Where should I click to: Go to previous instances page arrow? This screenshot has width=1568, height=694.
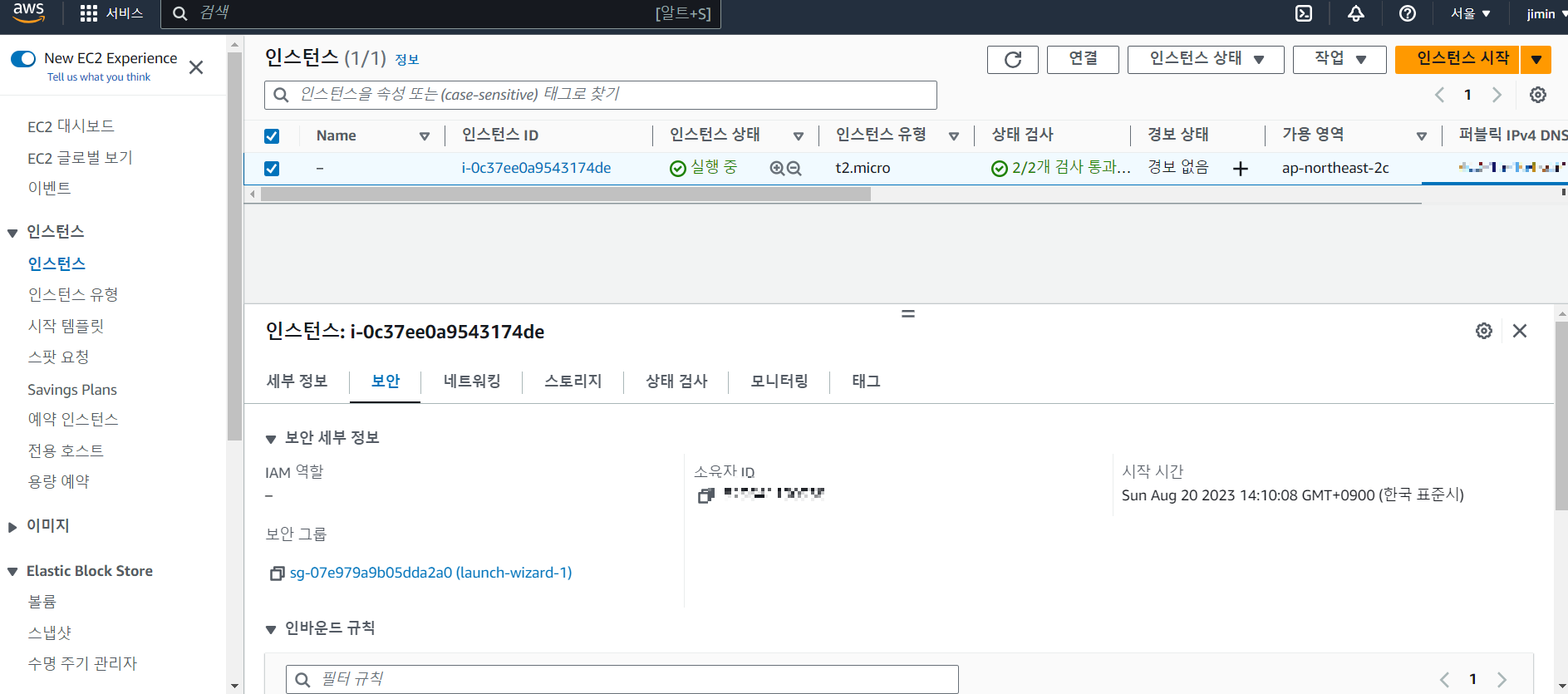[1440, 95]
